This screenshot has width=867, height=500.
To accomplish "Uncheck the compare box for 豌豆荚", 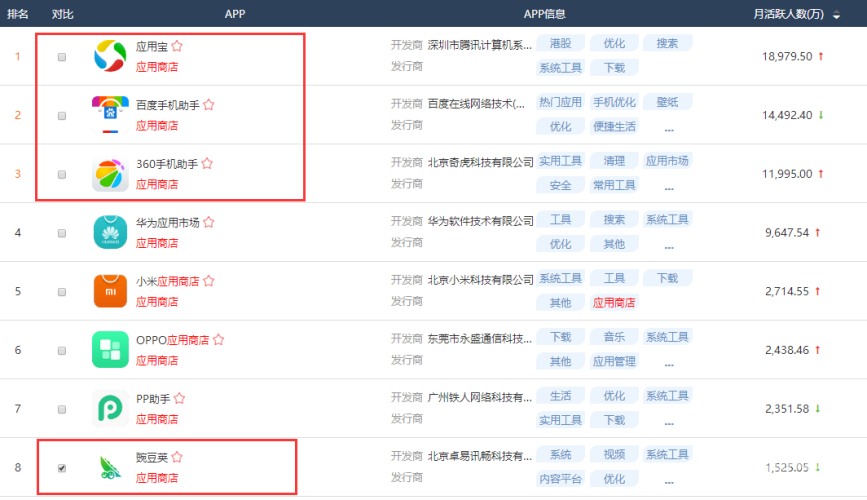I will (x=62, y=468).
